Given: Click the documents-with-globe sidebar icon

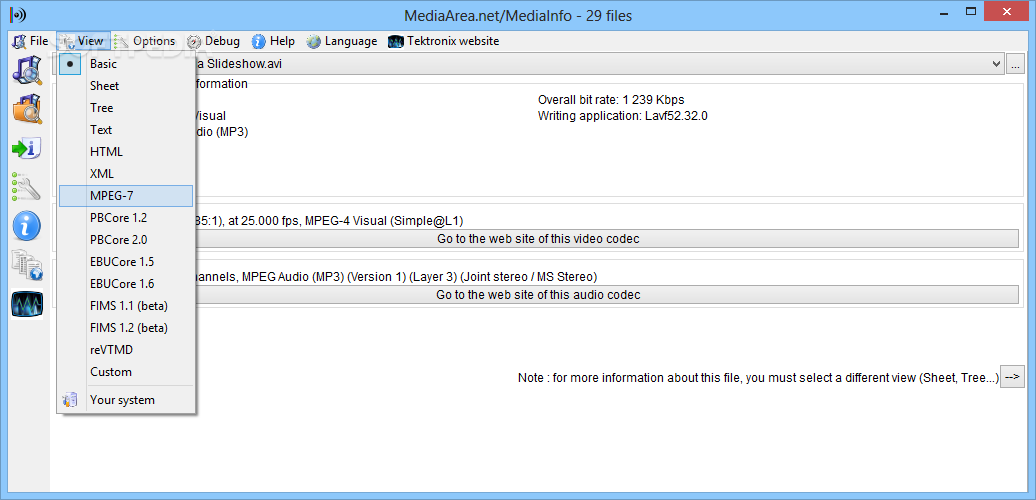Looking at the screenshot, I should (x=27, y=266).
